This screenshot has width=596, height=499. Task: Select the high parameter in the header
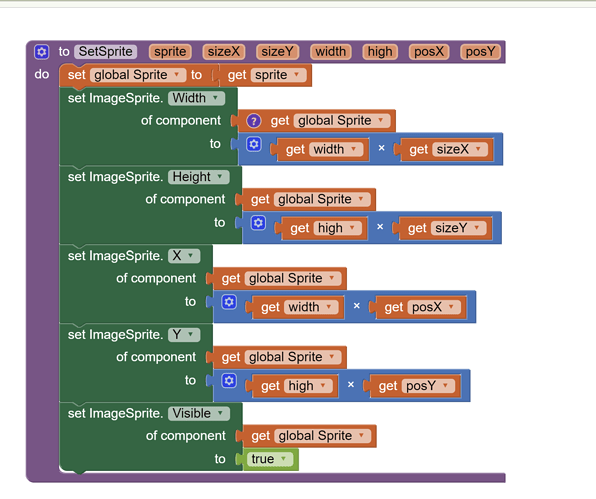(x=380, y=52)
